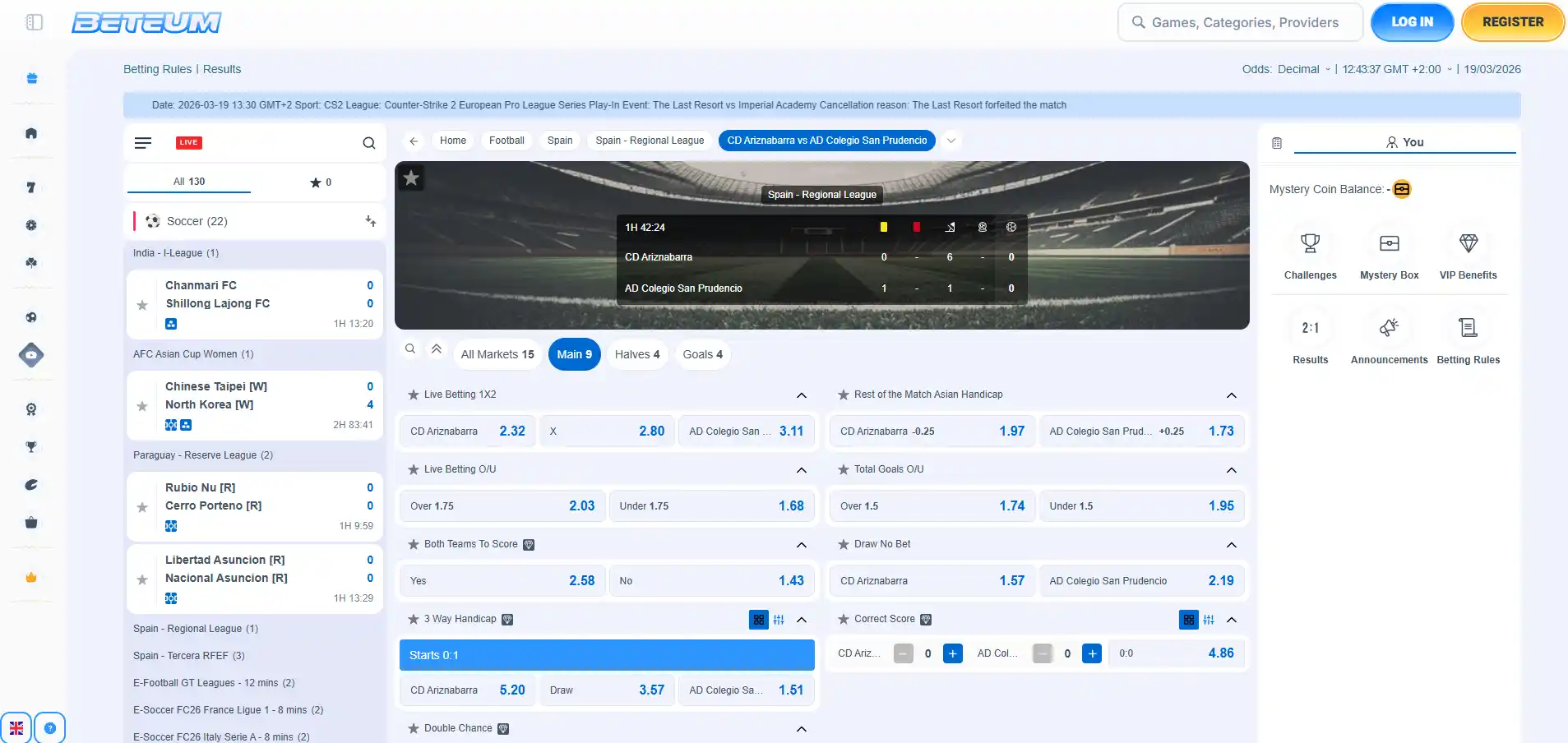Open the orange crown VIP sidebar icon
Screen dimensions: 1568x743
pyautogui.click(x=31, y=577)
